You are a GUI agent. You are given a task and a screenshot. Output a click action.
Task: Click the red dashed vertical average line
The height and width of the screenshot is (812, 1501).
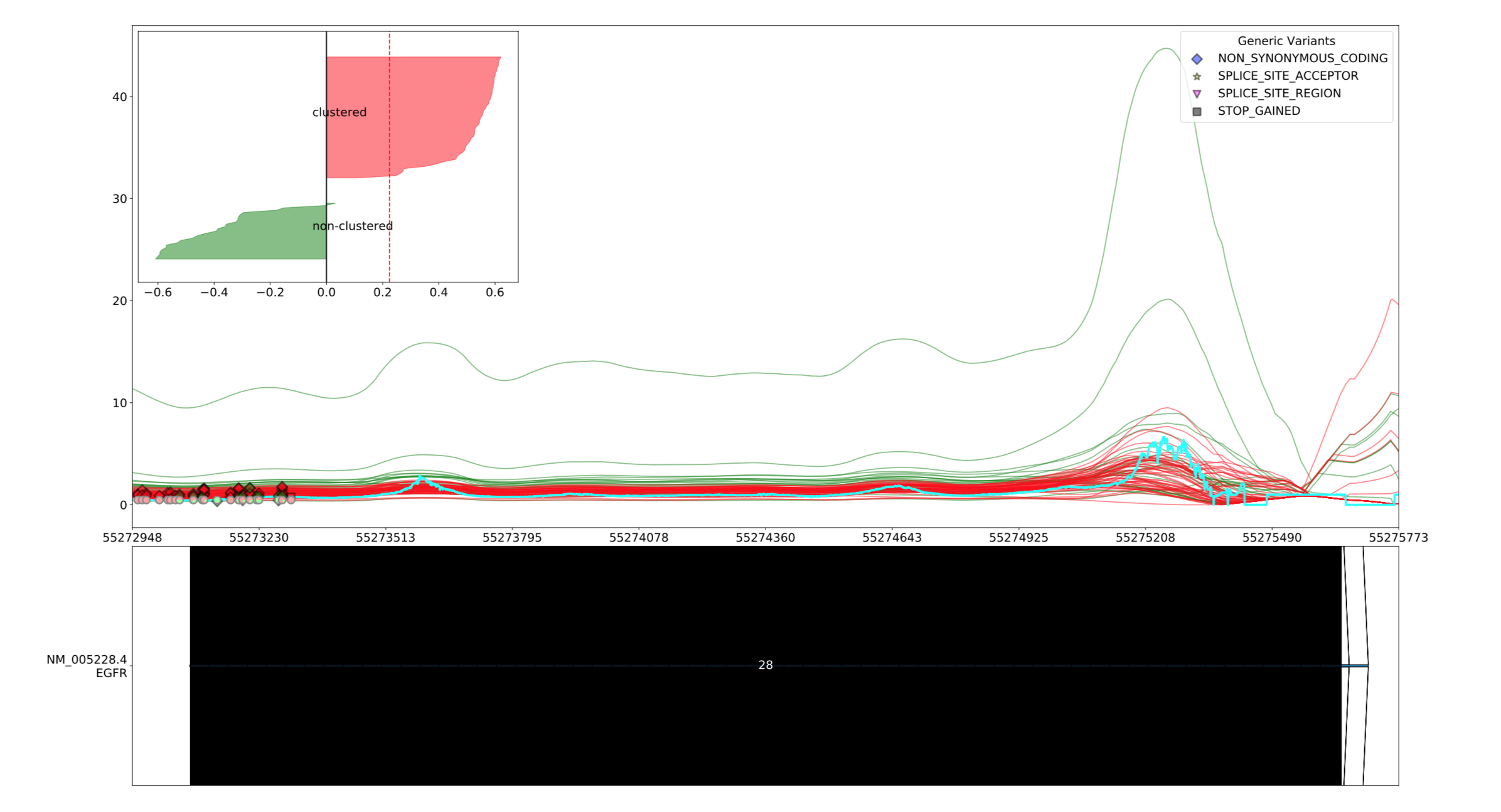(x=390, y=157)
